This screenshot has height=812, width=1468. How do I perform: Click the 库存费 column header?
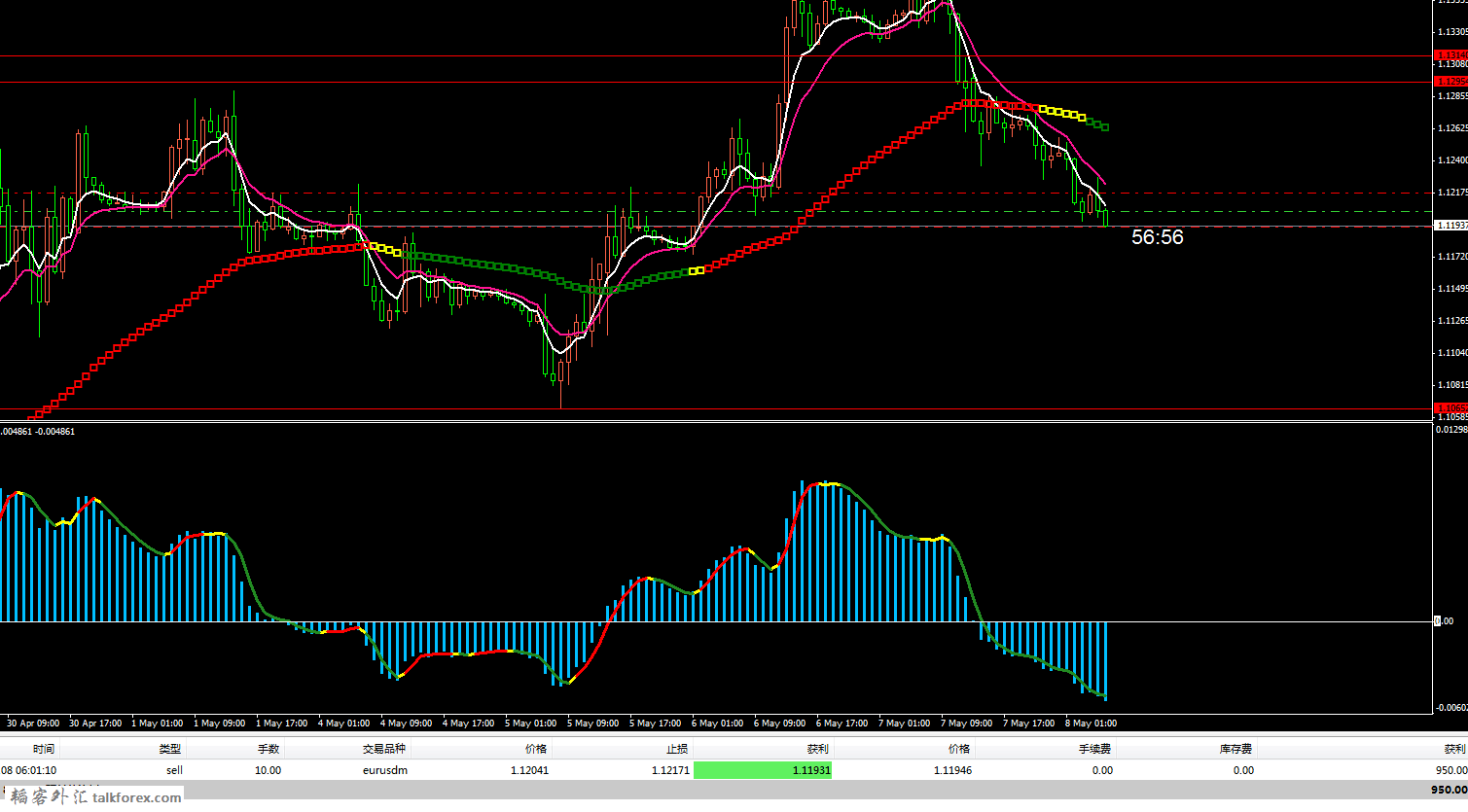1235,749
